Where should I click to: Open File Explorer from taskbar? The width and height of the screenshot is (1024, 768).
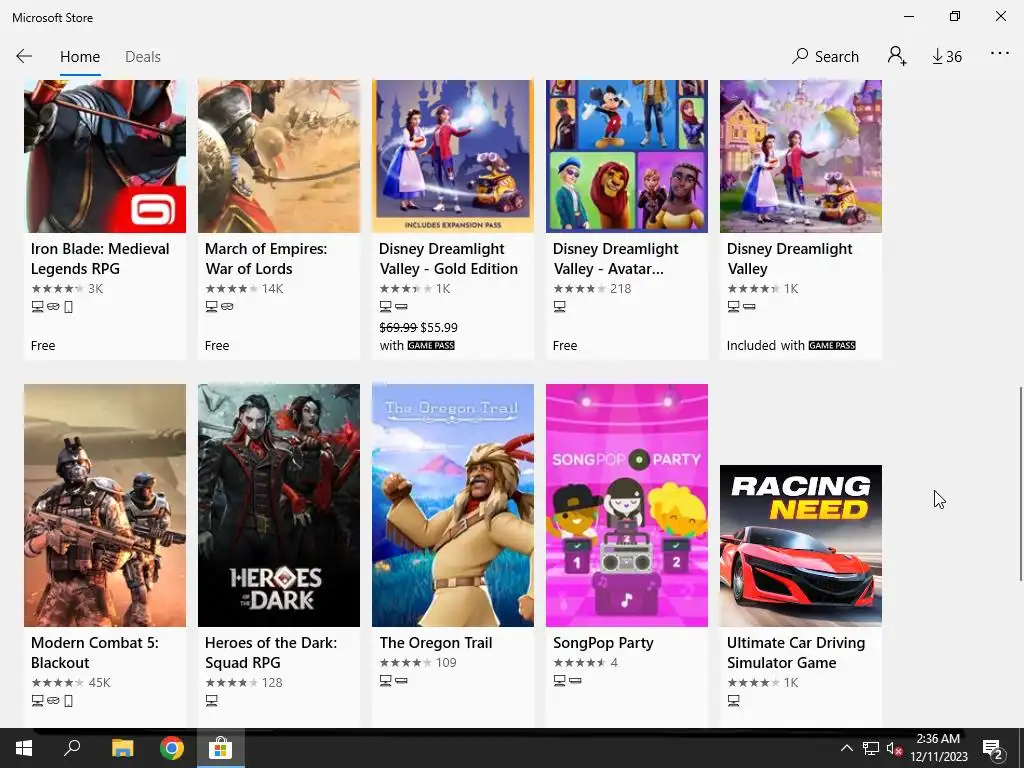(122, 748)
